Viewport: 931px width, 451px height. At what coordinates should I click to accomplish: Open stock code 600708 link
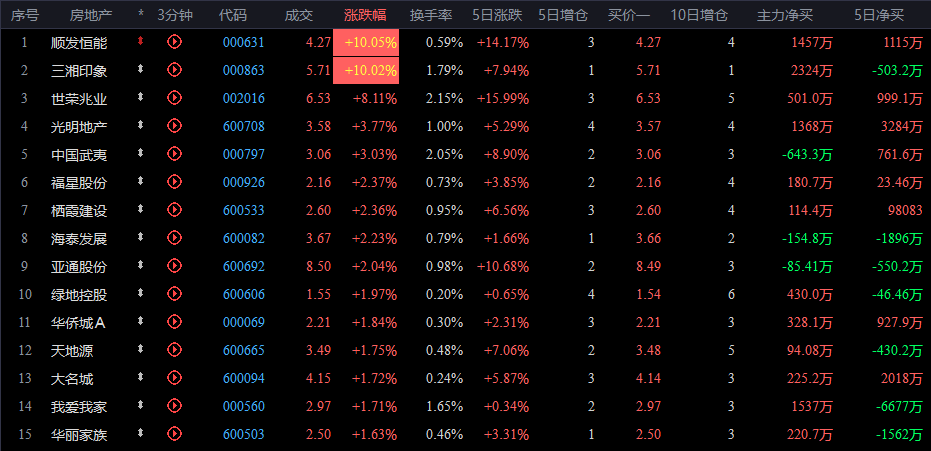tap(243, 126)
